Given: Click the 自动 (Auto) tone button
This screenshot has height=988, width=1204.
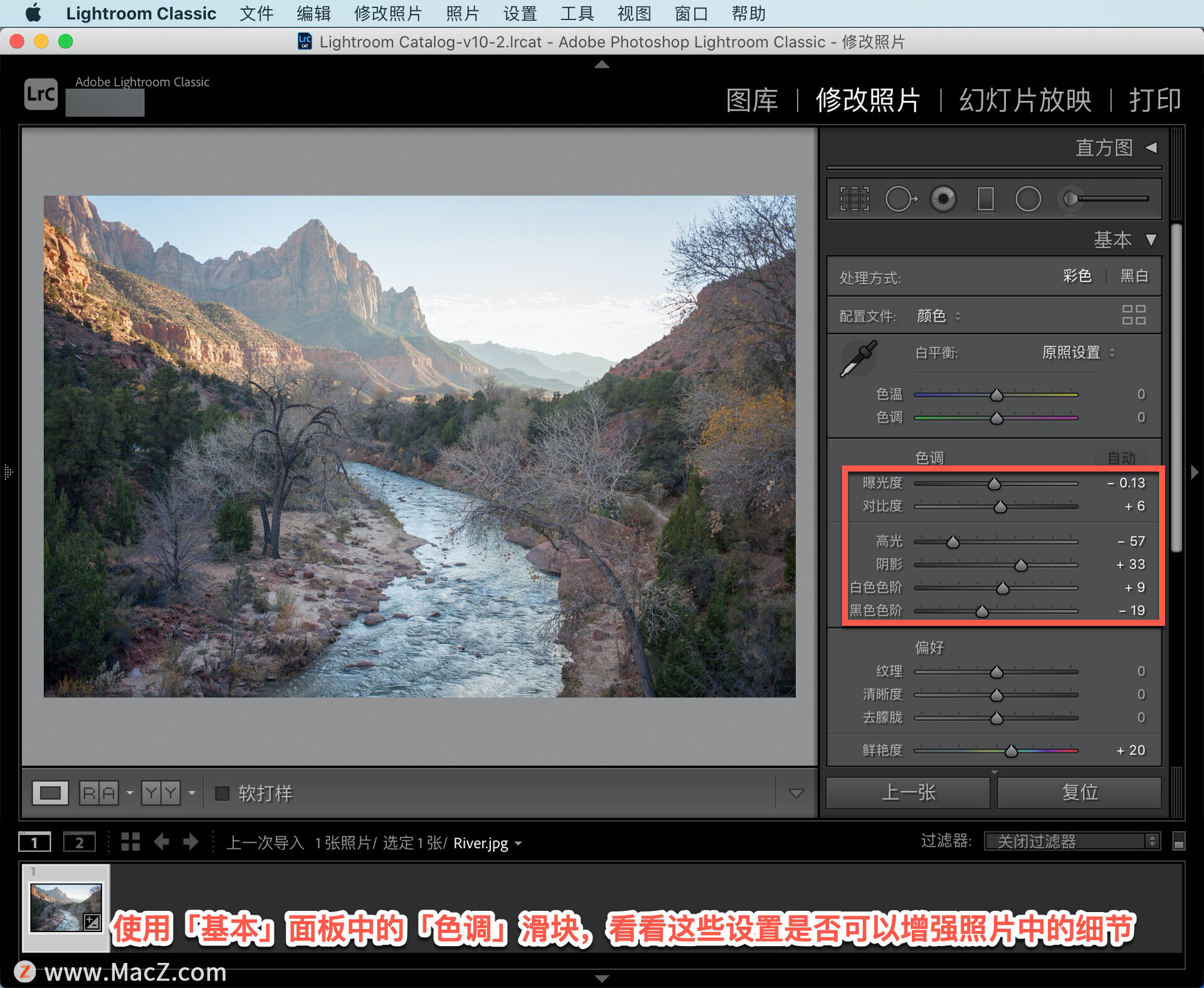Looking at the screenshot, I should tap(1121, 458).
